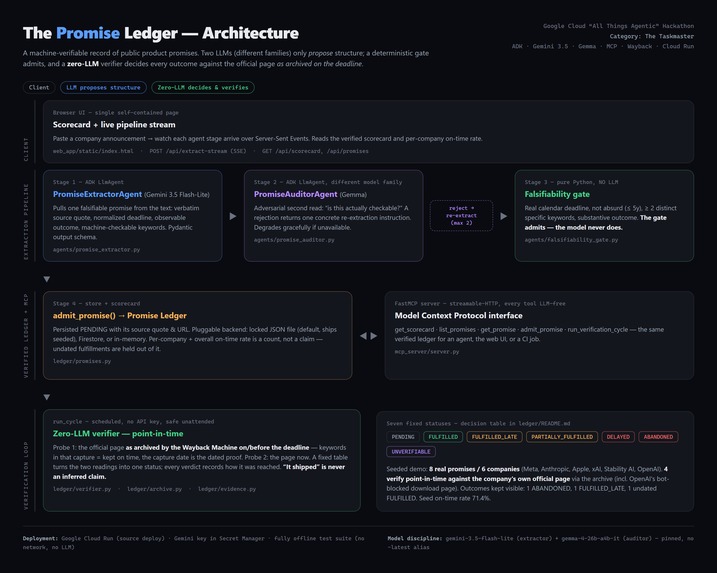
Task: Click the ABANDONED status badge
Action: point(658,437)
